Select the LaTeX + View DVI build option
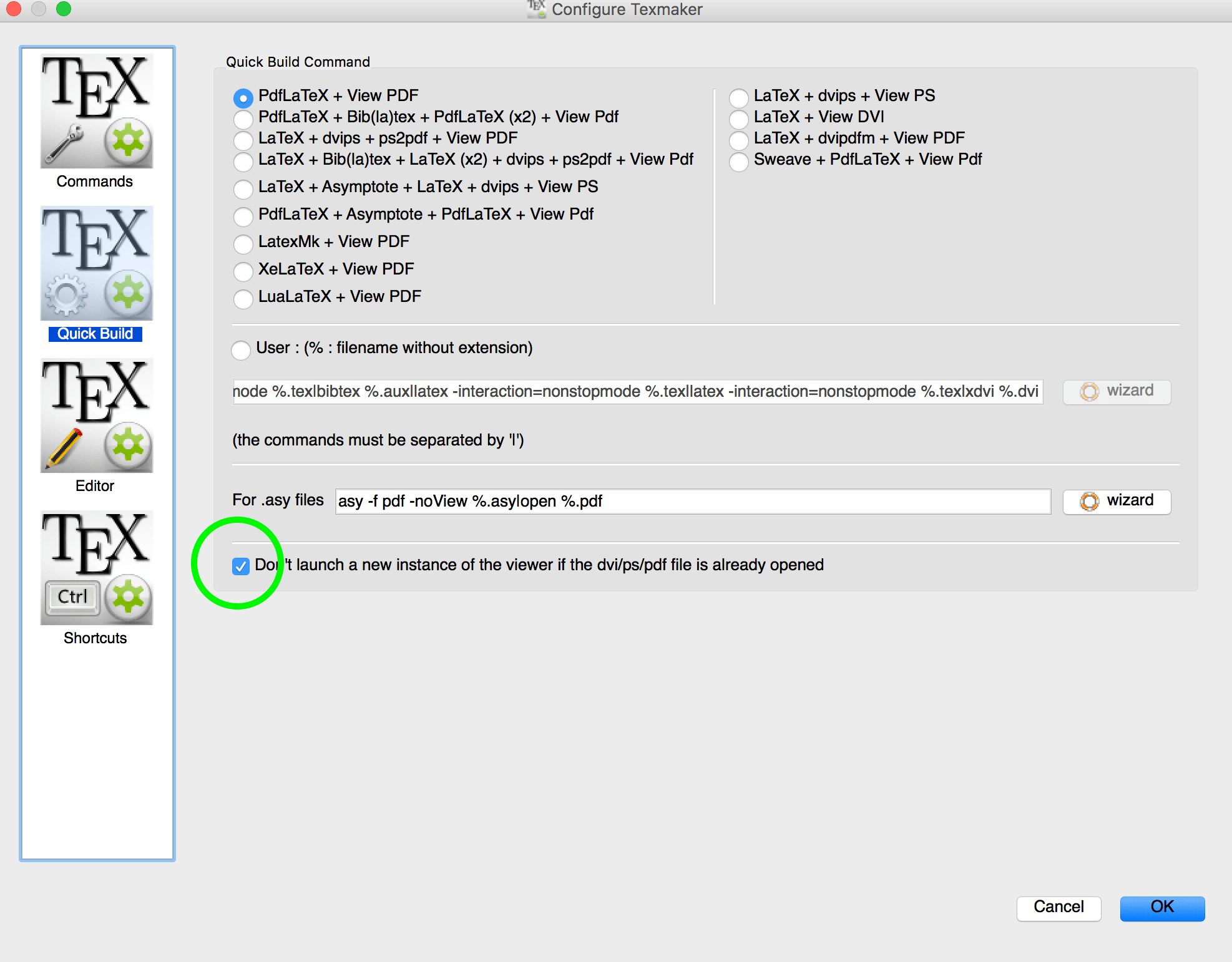Image resolution: width=1232 pixels, height=962 pixels. click(739, 119)
